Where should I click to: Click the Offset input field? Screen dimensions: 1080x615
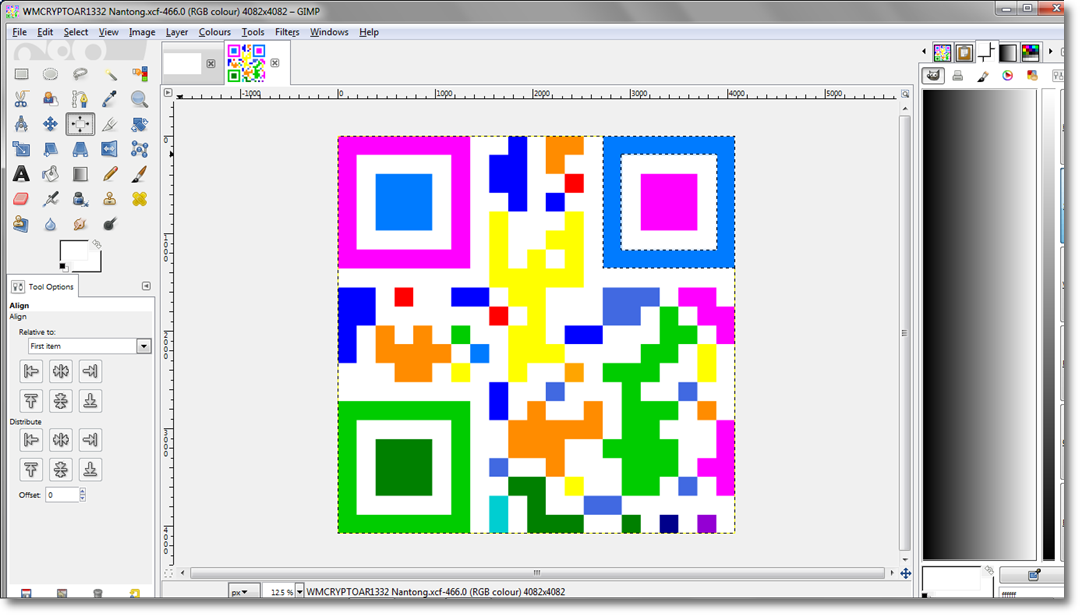[x=62, y=494]
